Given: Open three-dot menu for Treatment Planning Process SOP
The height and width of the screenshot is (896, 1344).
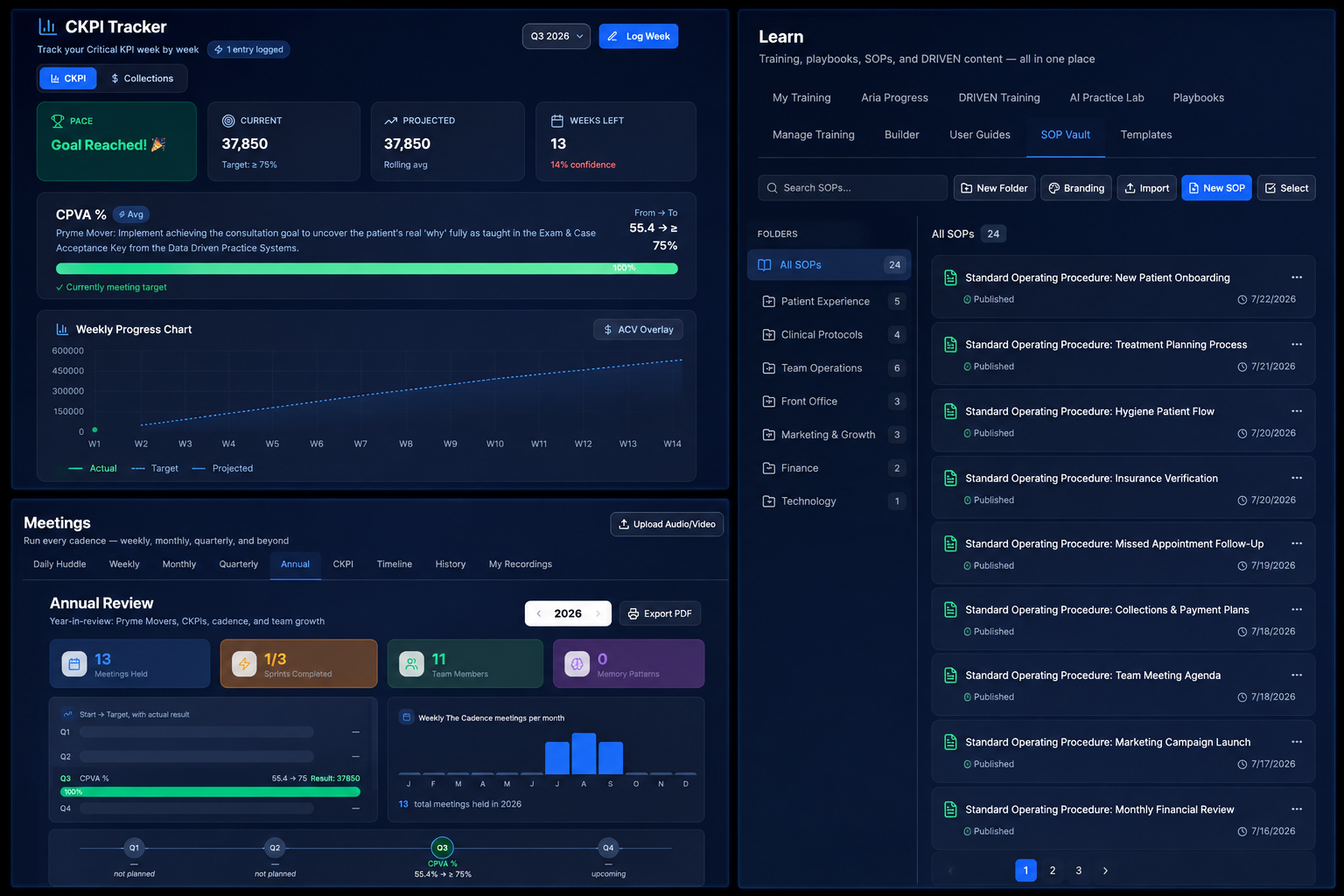Looking at the screenshot, I should (1297, 345).
